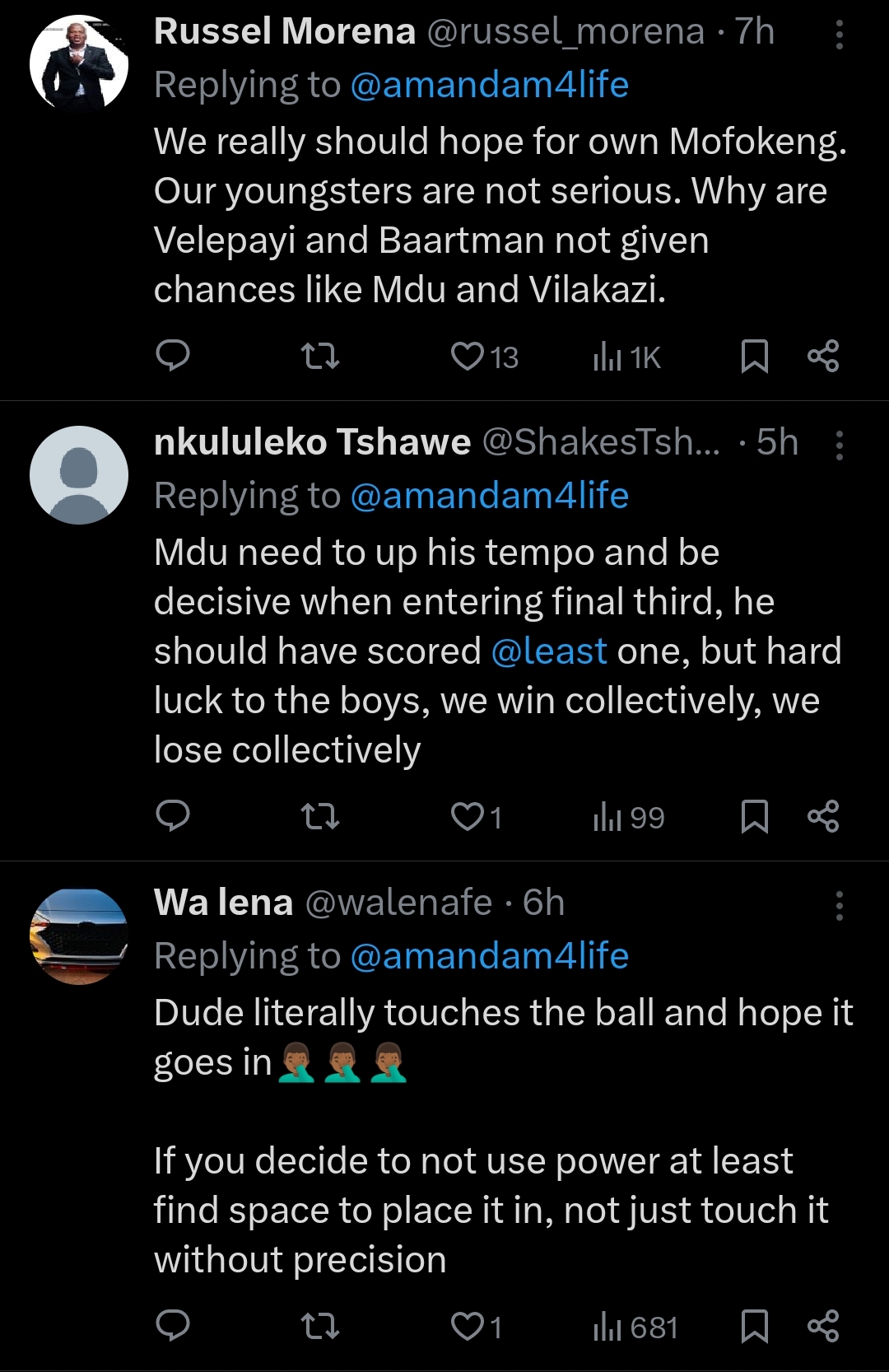The width and height of the screenshot is (889, 1372).
Task: Retweet Russel Morena's post
Action: 320,356
